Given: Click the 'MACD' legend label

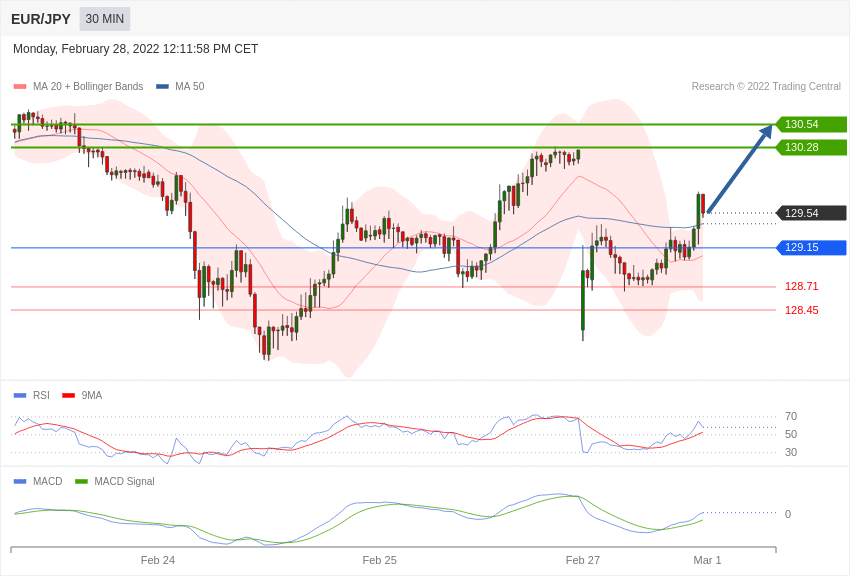Looking at the screenshot, I should [x=48, y=481].
